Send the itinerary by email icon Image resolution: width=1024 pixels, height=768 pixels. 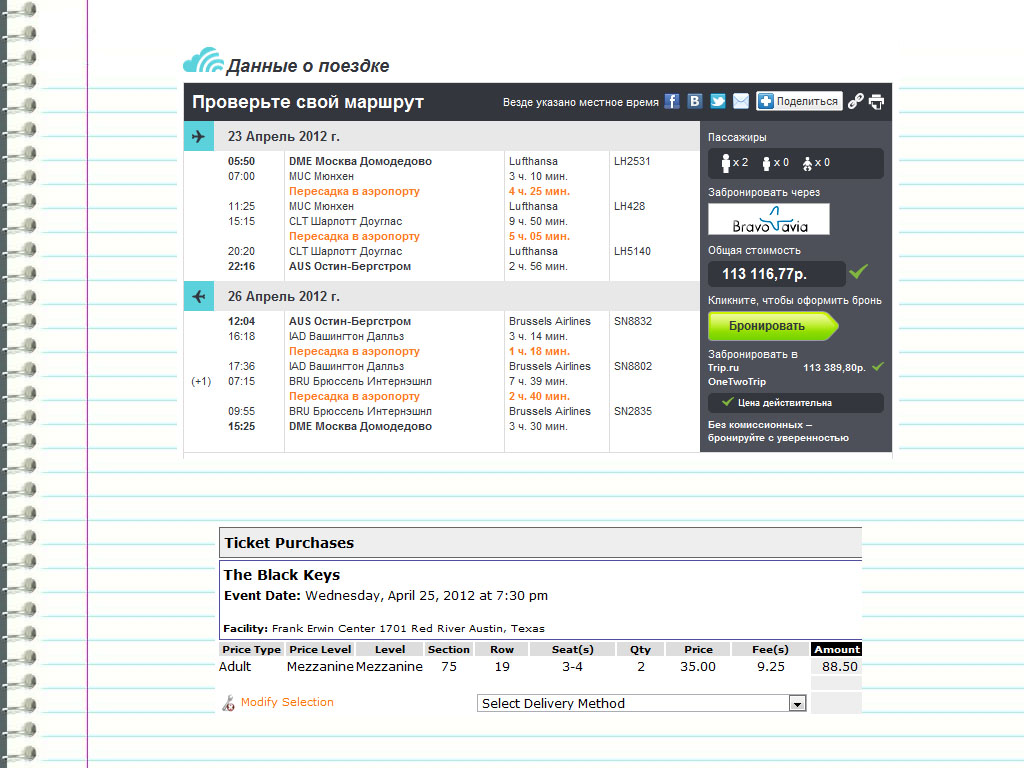(741, 101)
